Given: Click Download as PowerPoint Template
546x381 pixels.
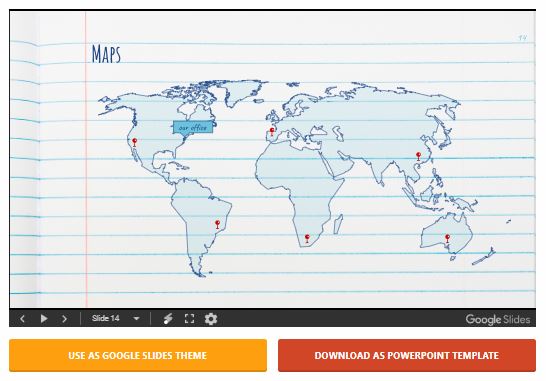Looking at the screenshot, I should click(x=407, y=356).
